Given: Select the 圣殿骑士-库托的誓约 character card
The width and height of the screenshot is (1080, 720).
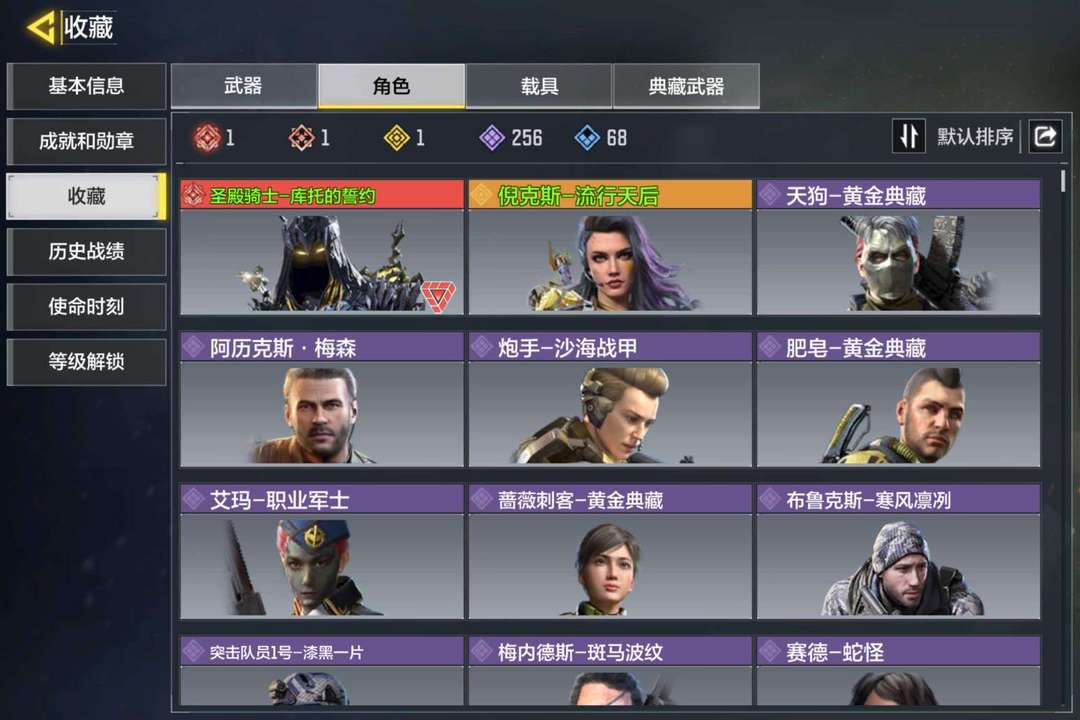Looking at the screenshot, I should (322, 247).
